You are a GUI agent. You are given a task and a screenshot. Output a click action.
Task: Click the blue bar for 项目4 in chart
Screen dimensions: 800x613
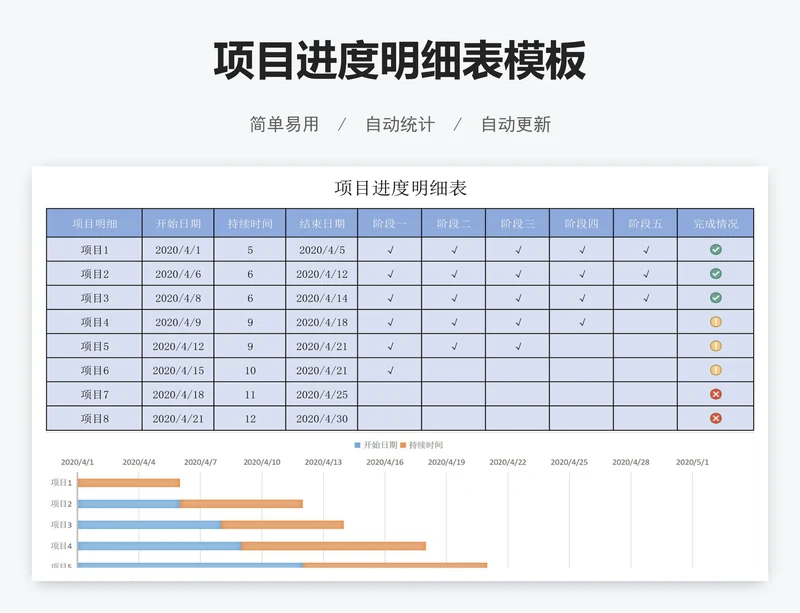(x=160, y=546)
